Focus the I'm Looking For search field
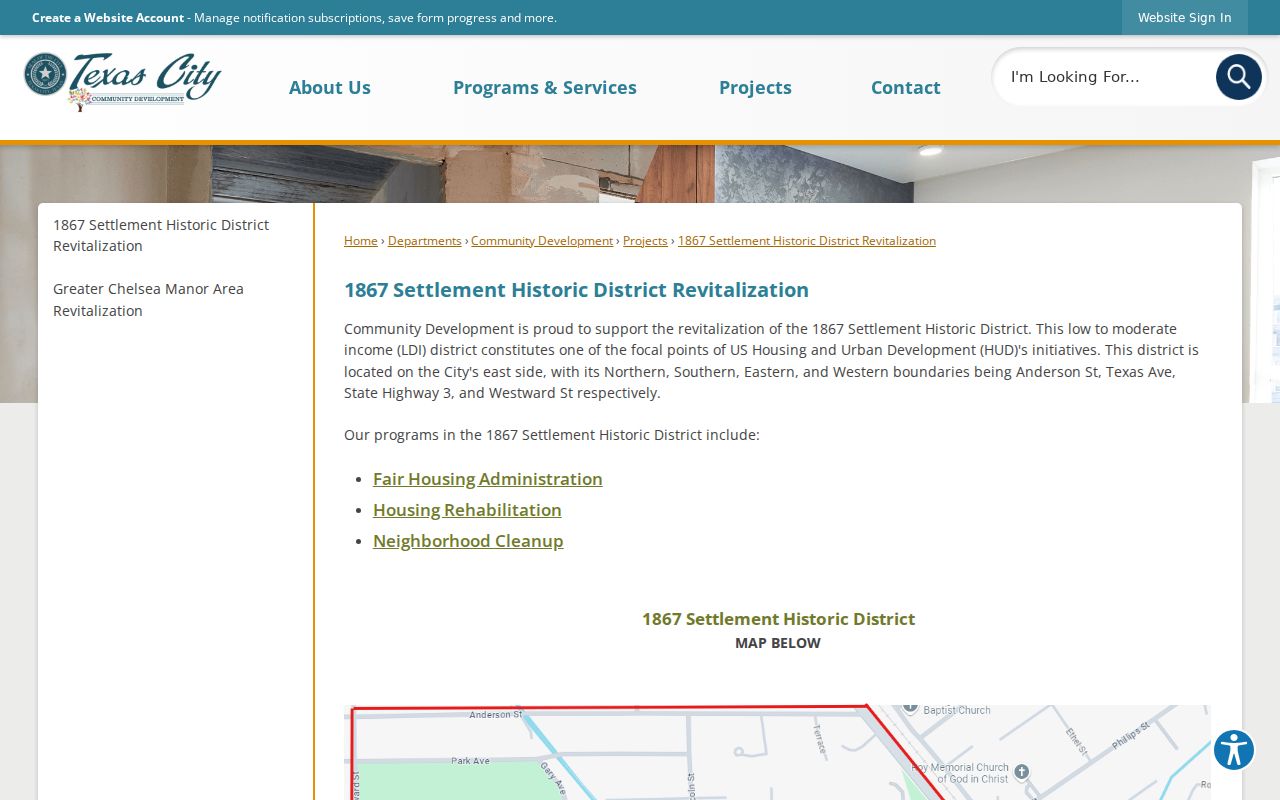The height and width of the screenshot is (800, 1280). (1105, 77)
